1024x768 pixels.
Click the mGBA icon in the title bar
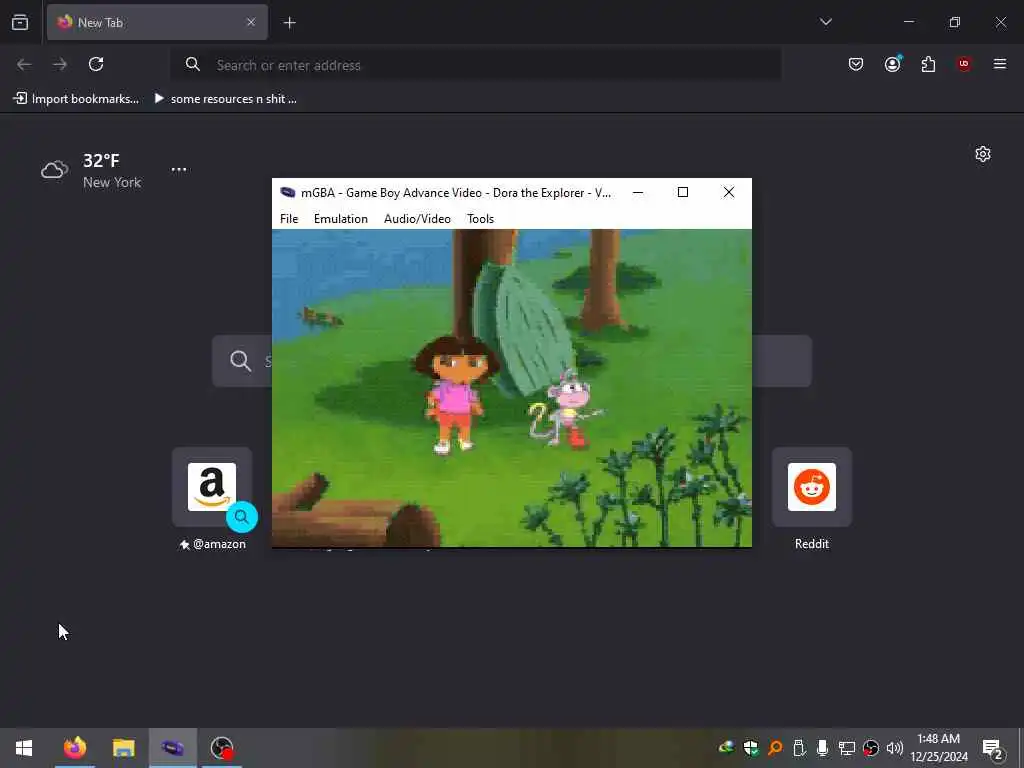click(x=287, y=193)
